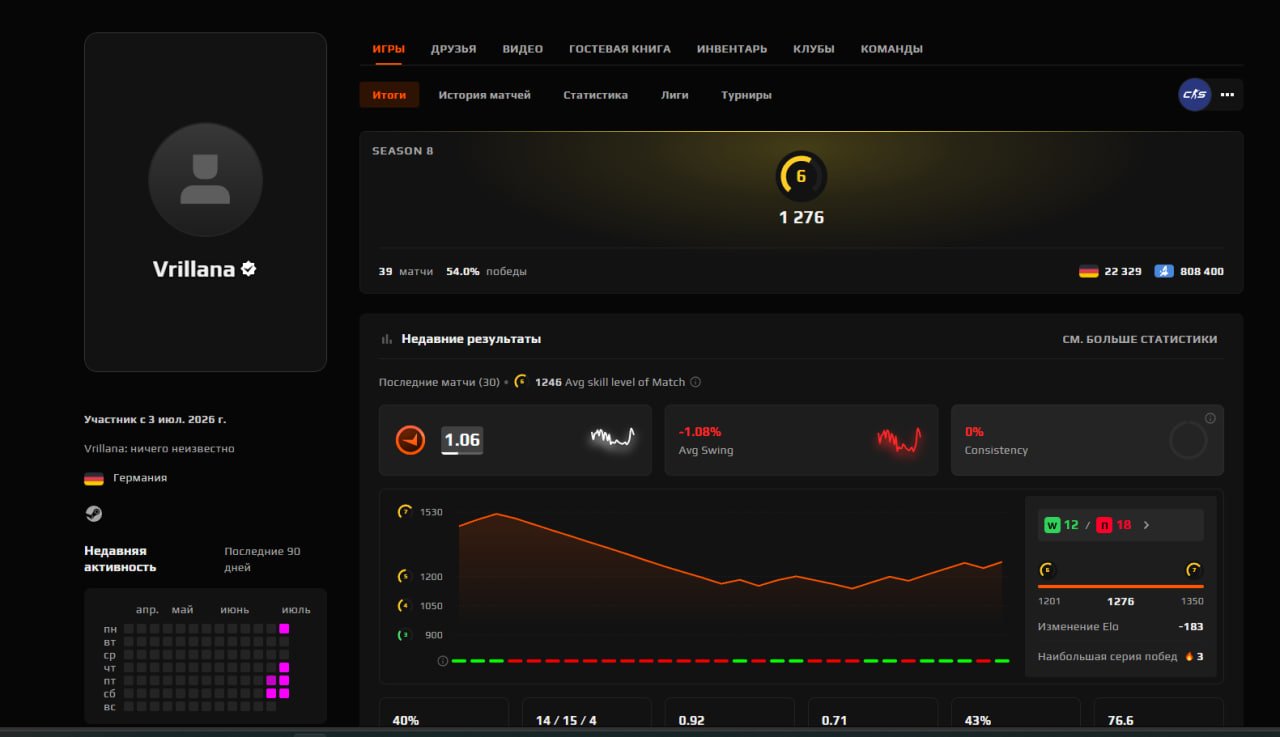Click the Изменение Elo -183 value
Image resolution: width=1280 pixels, height=737 pixels.
(x=1190, y=627)
